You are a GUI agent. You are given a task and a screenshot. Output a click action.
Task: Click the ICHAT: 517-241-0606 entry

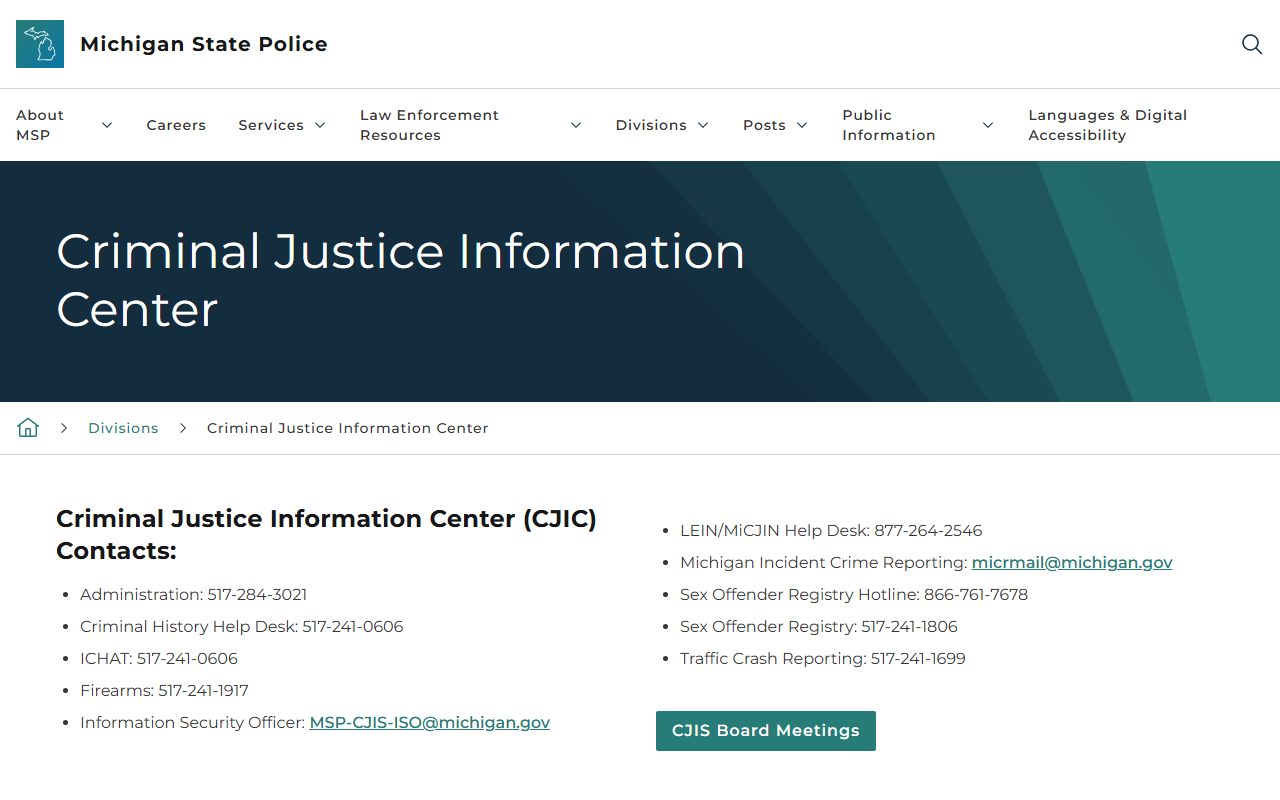[159, 658]
